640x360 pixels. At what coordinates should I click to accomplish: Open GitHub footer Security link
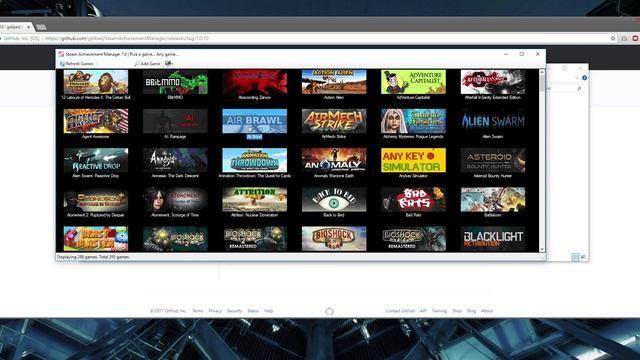tap(234, 311)
